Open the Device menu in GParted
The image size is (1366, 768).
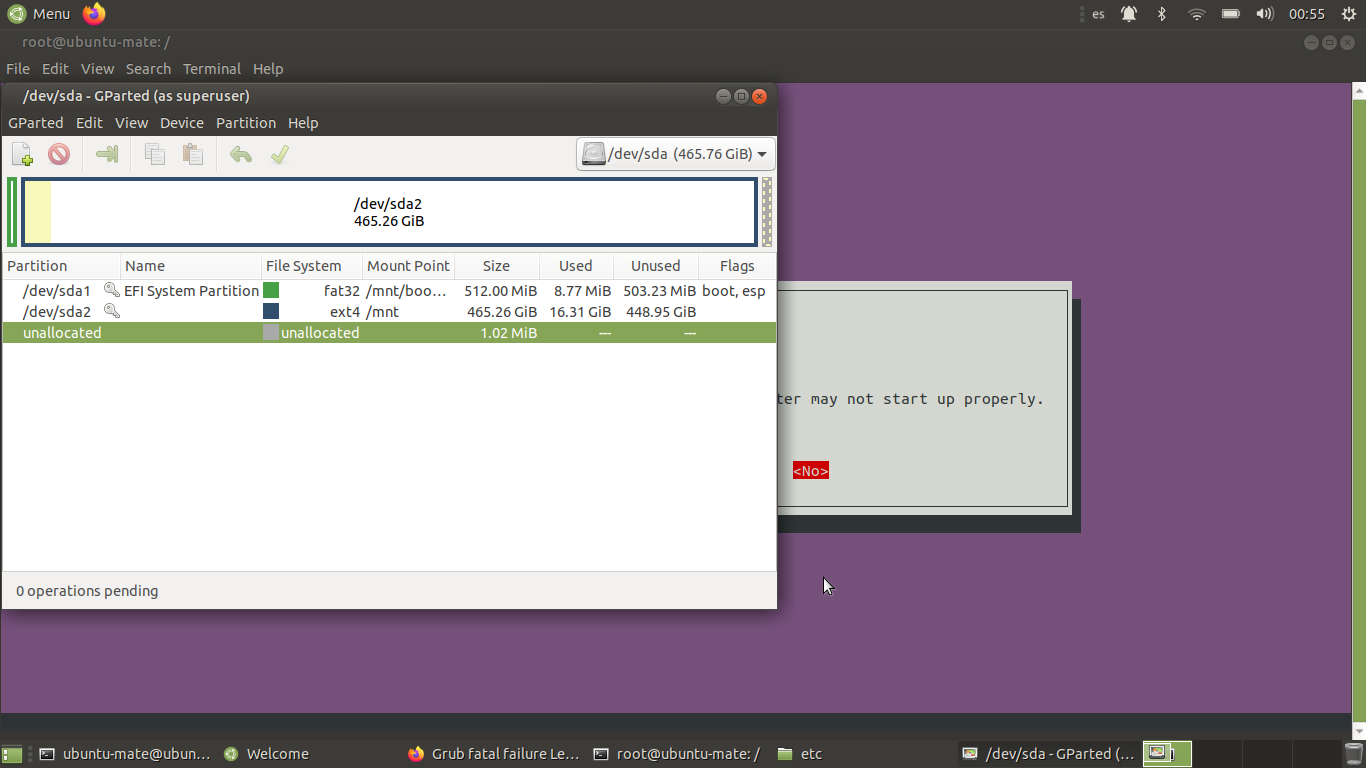tap(181, 123)
